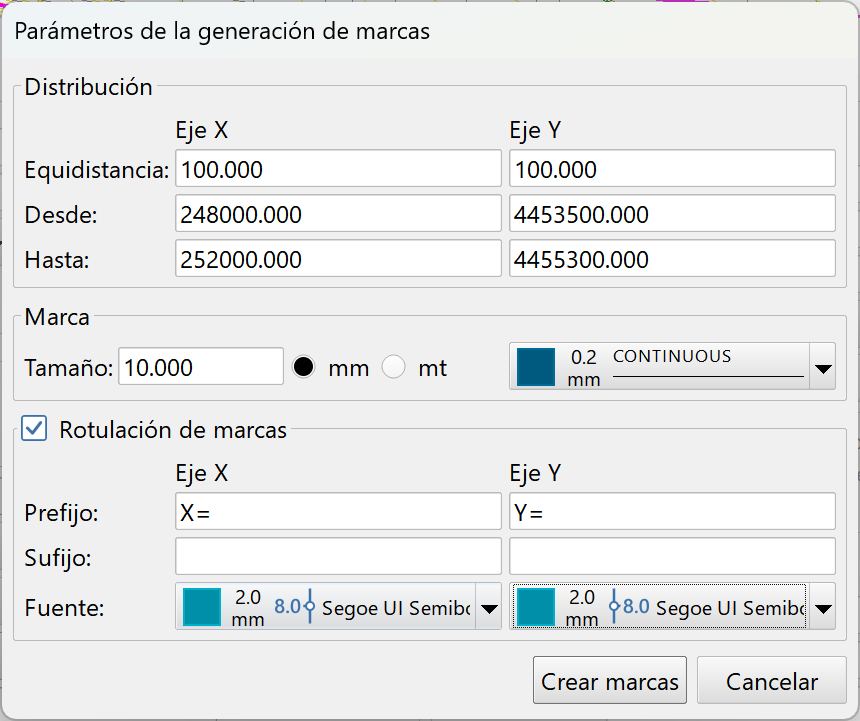Click the teal line color swatch for Marca

click(536, 366)
